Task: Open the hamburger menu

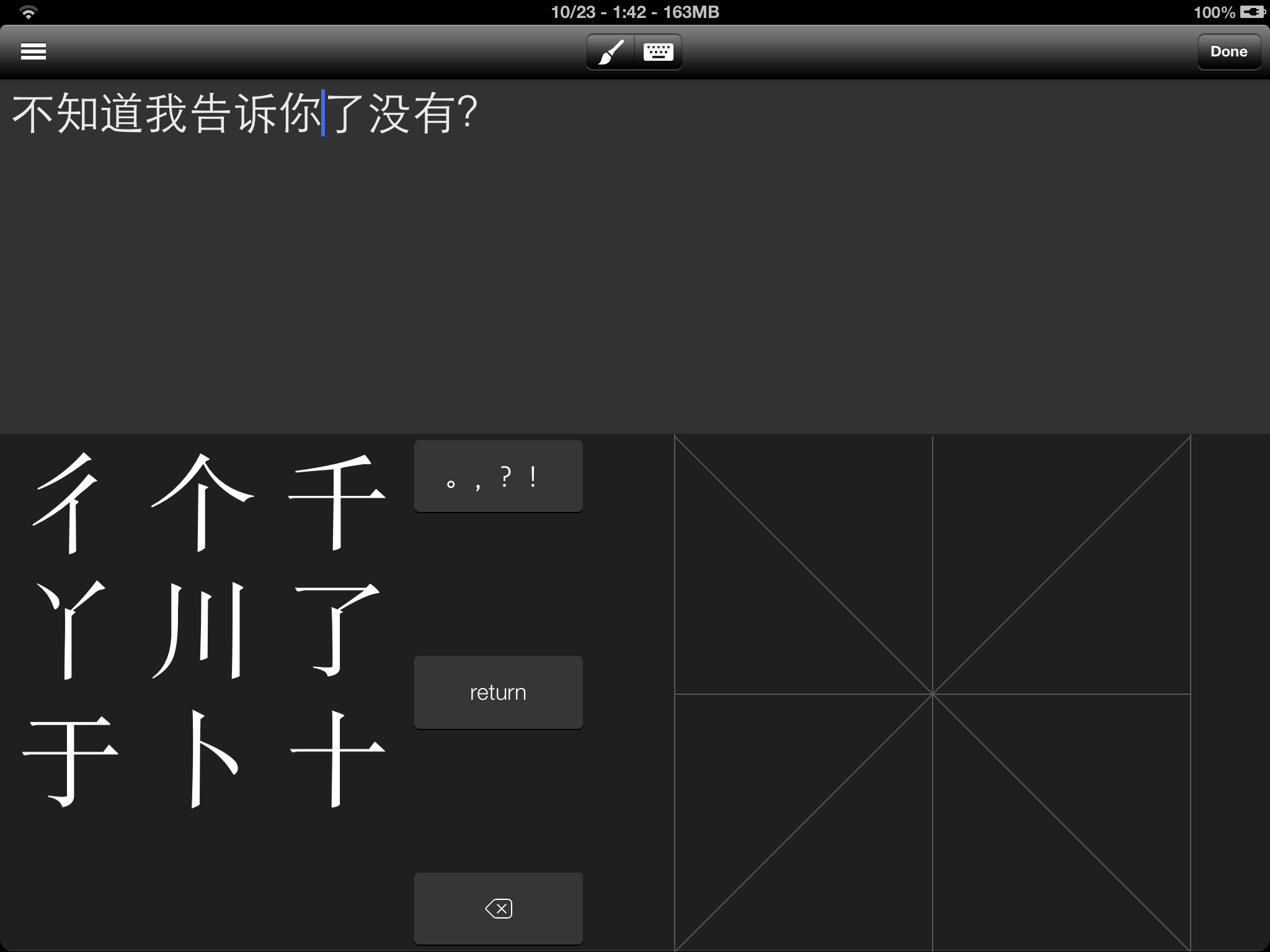Action: [33, 51]
